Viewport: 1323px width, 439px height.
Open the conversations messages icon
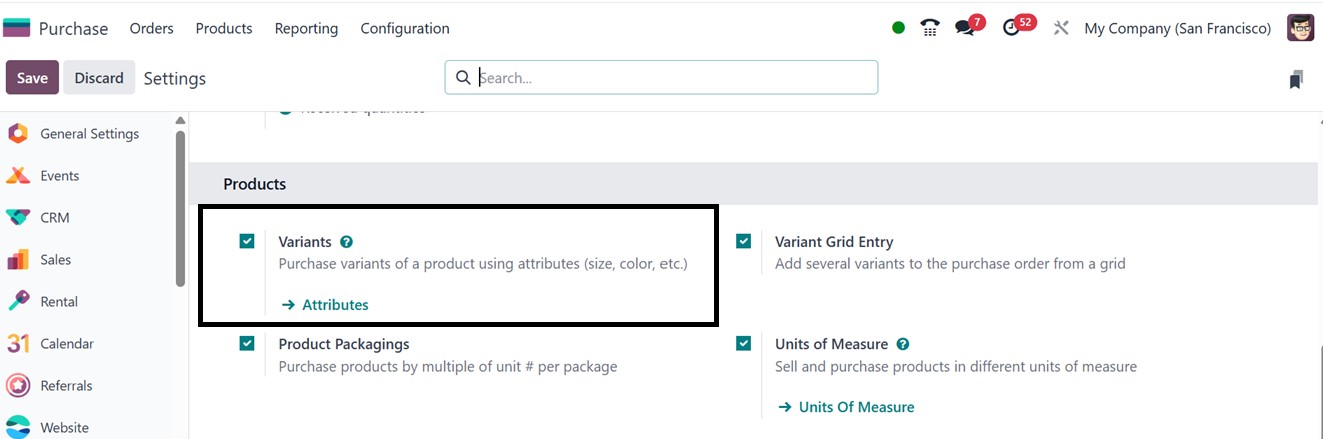(x=965, y=28)
